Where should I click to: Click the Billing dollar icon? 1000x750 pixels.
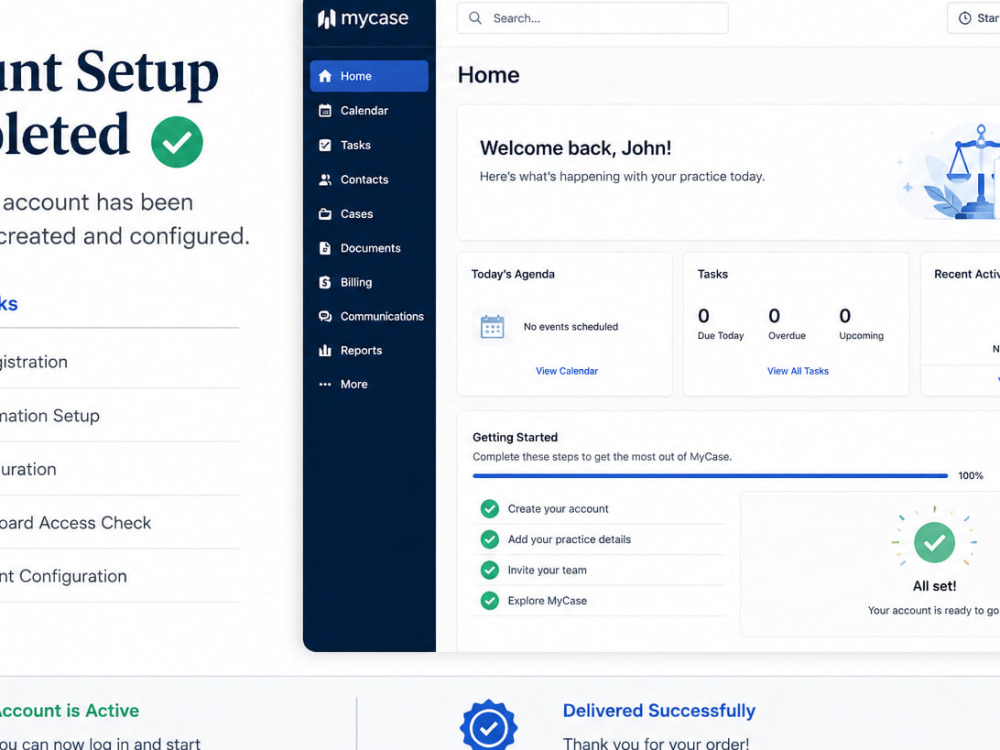click(325, 282)
